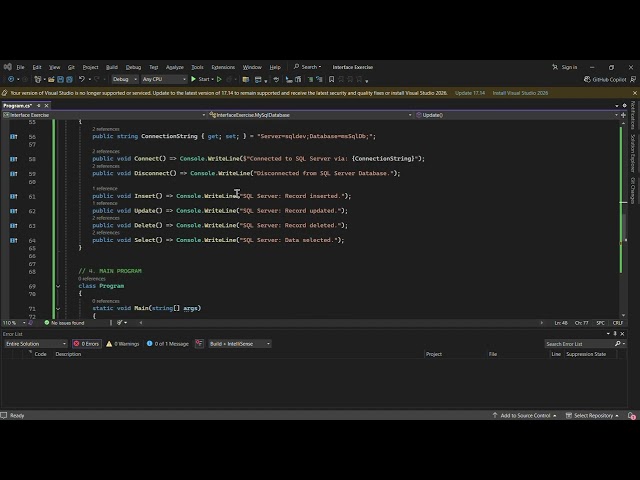Click the feedback icon beside GitHub Copilot
The image size is (640, 480).
pyautogui.click(x=633, y=79)
